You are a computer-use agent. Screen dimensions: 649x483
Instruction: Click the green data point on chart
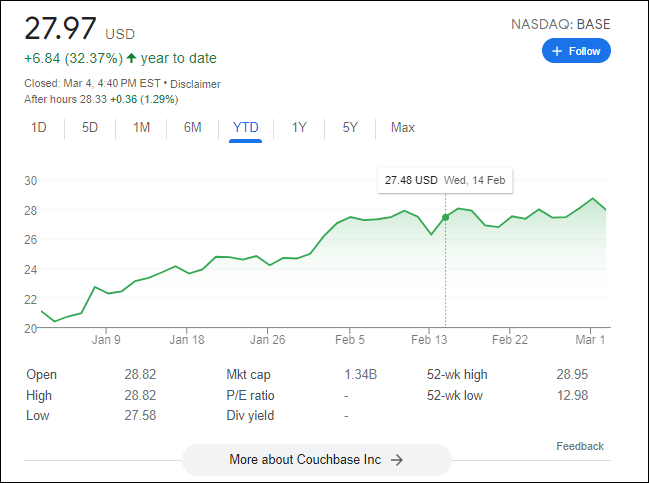point(445,217)
